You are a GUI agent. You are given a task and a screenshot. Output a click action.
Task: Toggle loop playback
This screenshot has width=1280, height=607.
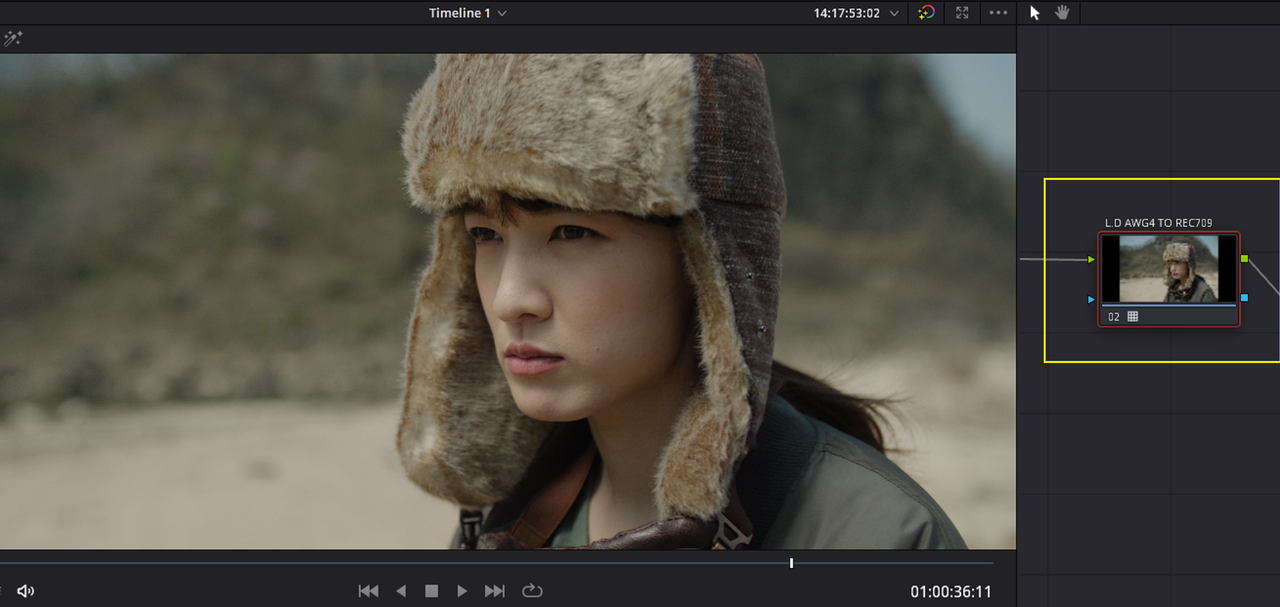click(x=532, y=591)
